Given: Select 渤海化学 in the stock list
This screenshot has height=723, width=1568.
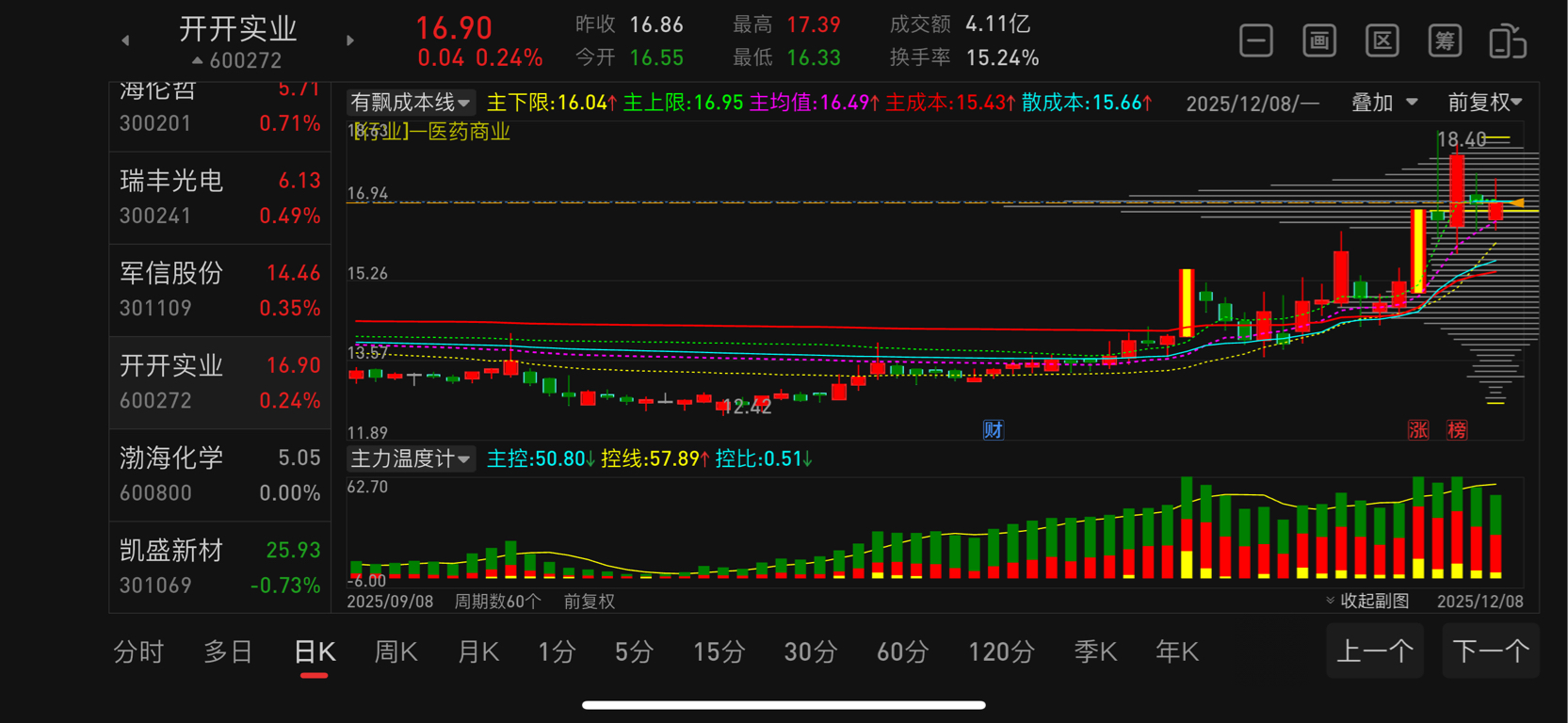Looking at the screenshot, I should click(220, 474).
